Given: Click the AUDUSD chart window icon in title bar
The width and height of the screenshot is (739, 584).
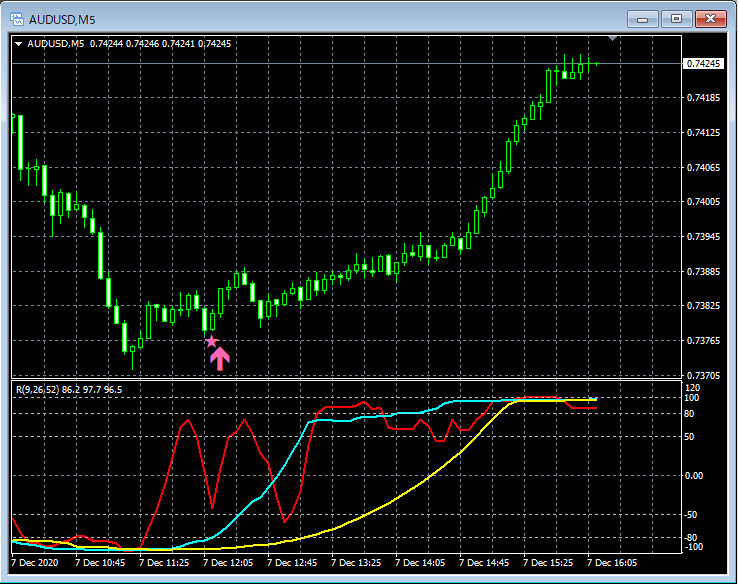Looking at the screenshot, I should point(16,19).
